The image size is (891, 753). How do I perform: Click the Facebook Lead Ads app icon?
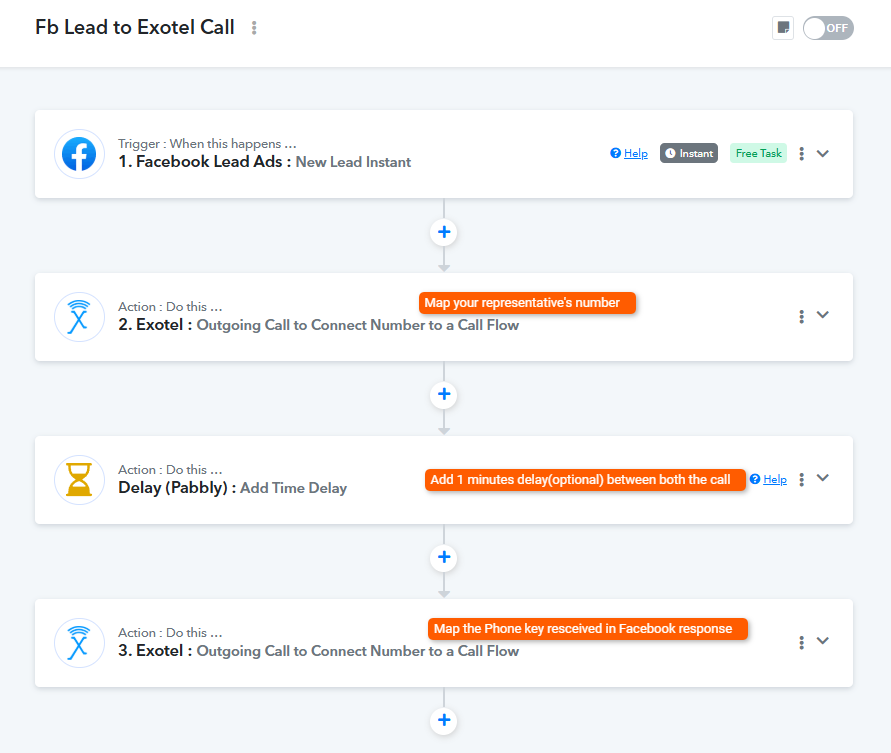click(79, 154)
